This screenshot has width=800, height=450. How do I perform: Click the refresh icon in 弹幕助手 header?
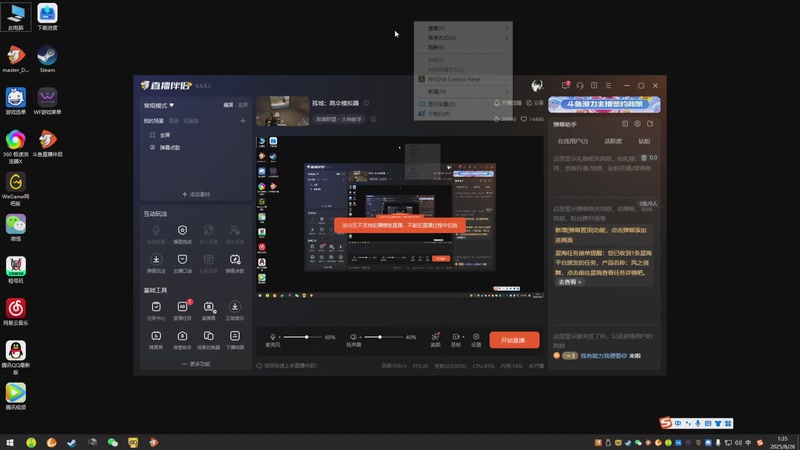pyautogui.click(x=650, y=124)
